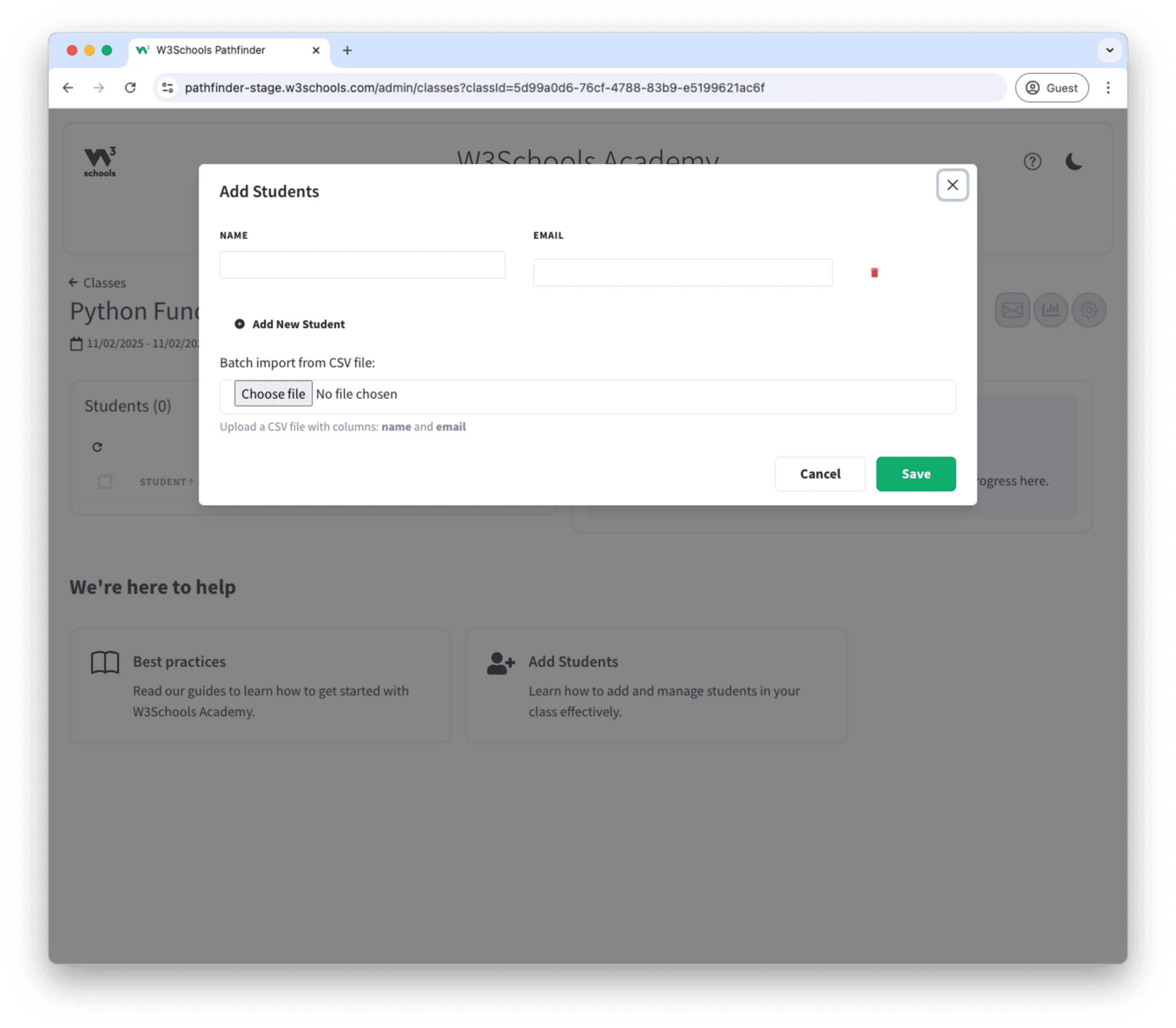Click the plus icon beside Add New Student
Viewport: 1176px width, 1028px height.
point(239,324)
